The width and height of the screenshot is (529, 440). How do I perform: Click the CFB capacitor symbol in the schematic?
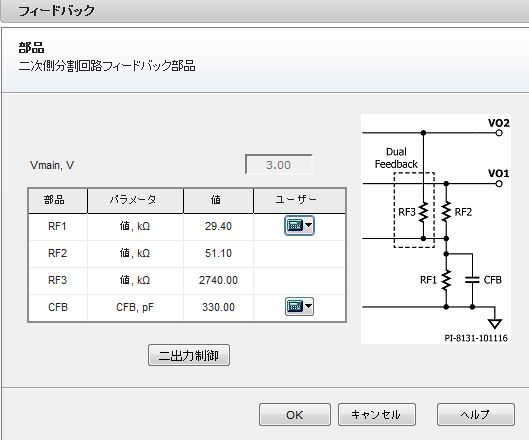472,280
